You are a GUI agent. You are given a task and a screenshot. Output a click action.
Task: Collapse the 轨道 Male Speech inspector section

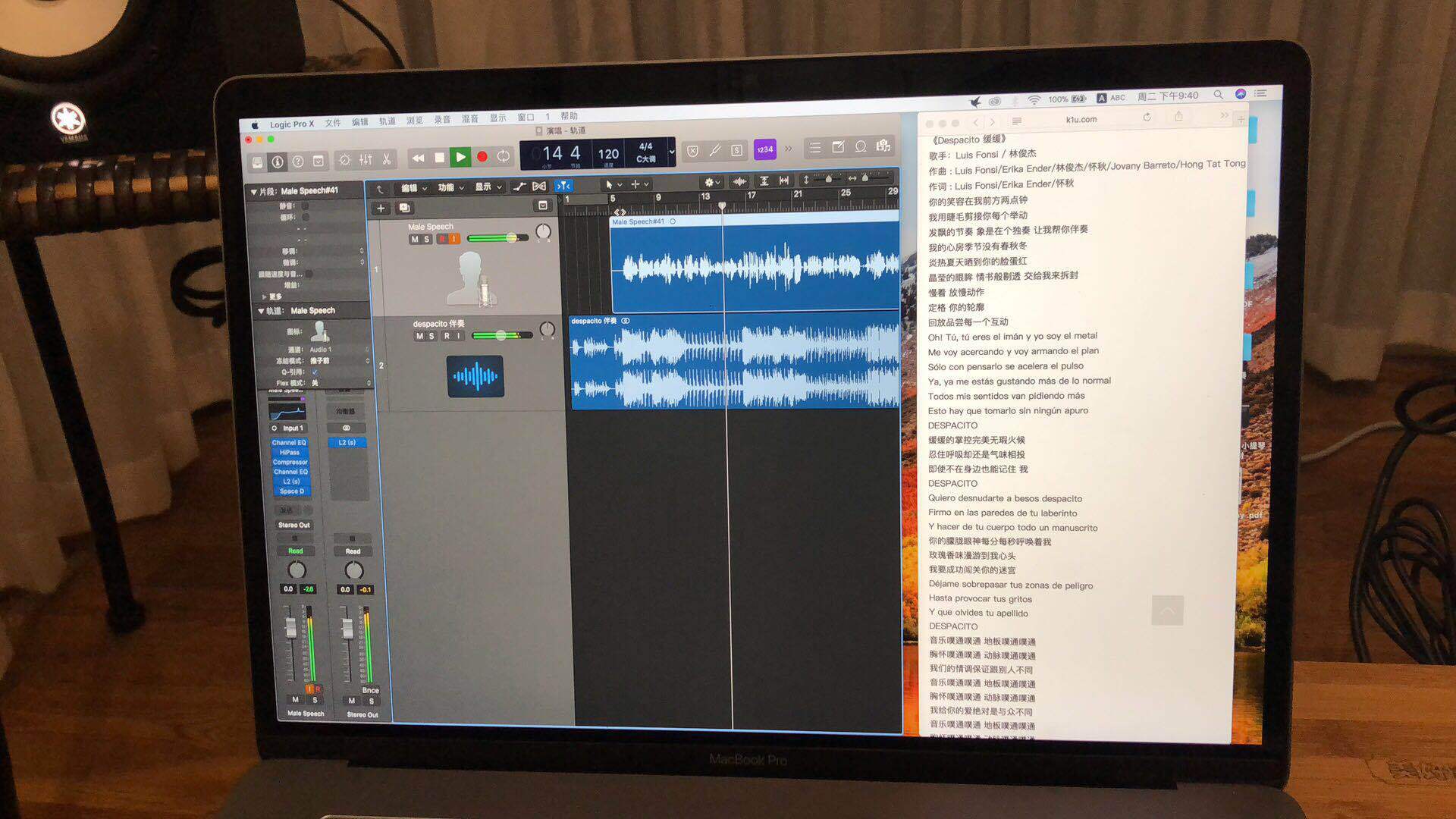tap(261, 311)
